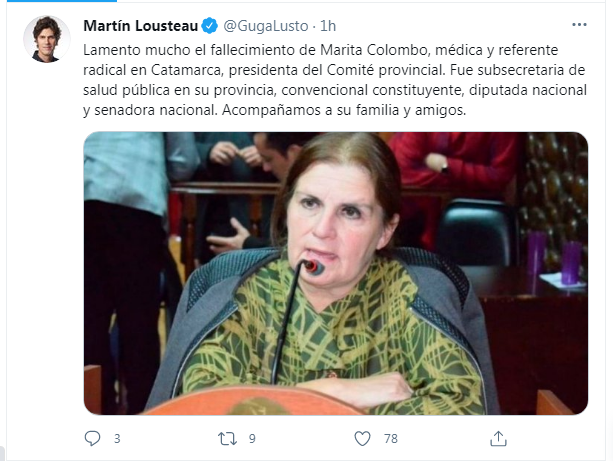Click the like count number 78
Image resolution: width=613 pixels, height=461 pixels.
[391, 439]
